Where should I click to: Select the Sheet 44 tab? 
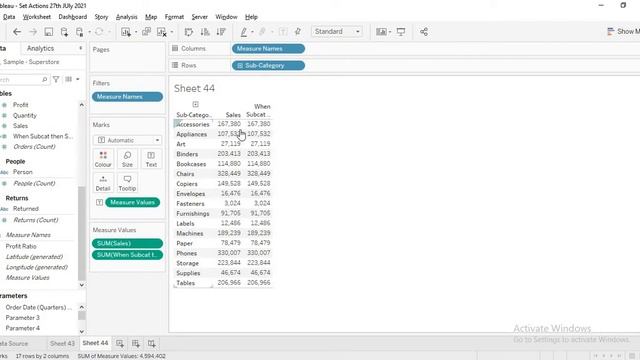tap(95, 343)
